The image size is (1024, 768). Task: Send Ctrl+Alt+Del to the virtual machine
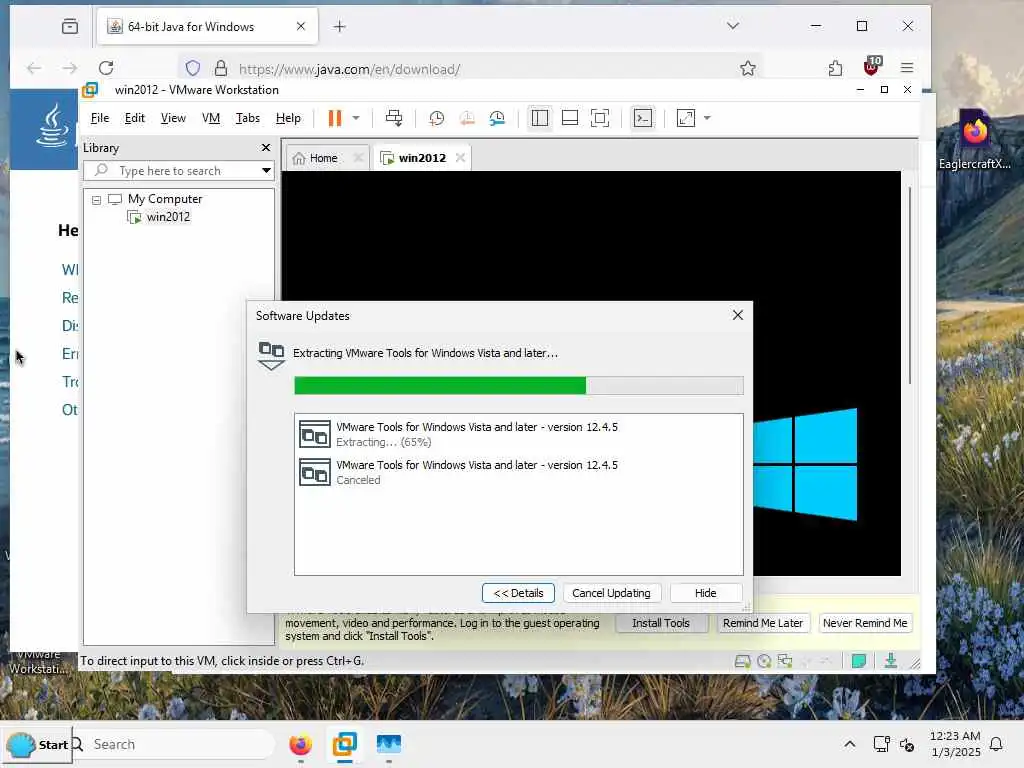click(x=394, y=118)
